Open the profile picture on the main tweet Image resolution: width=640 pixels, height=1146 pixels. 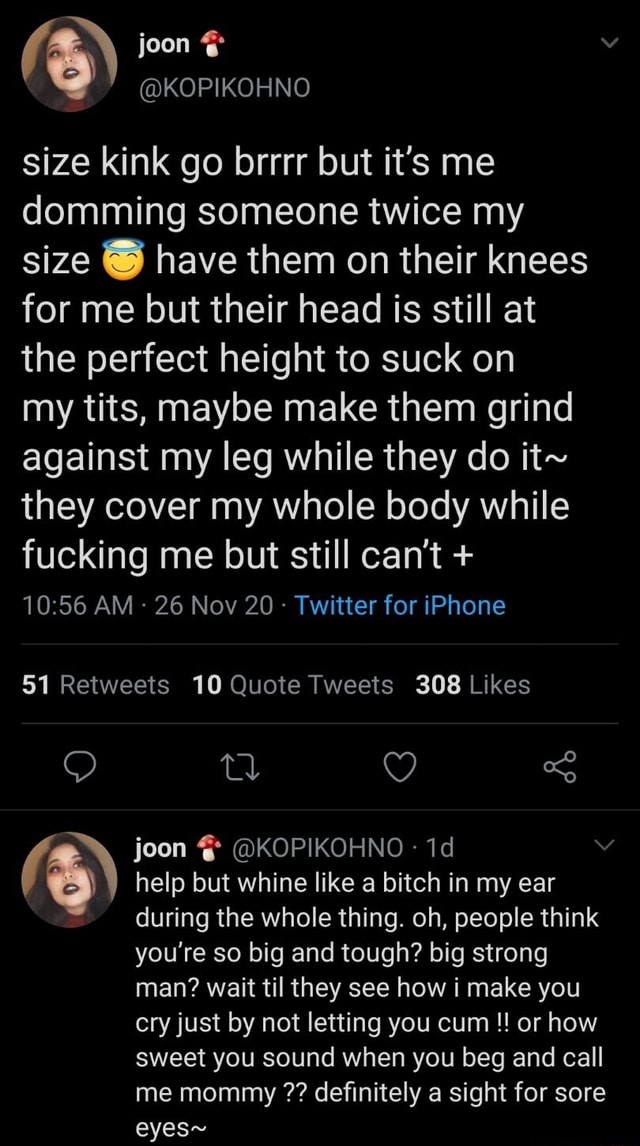point(69,65)
